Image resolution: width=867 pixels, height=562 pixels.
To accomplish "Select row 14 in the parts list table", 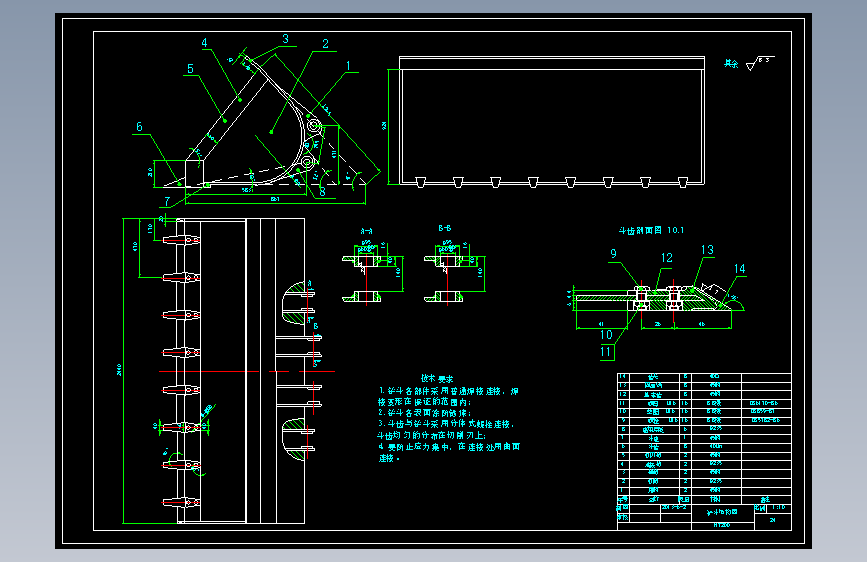I will point(704,376).
